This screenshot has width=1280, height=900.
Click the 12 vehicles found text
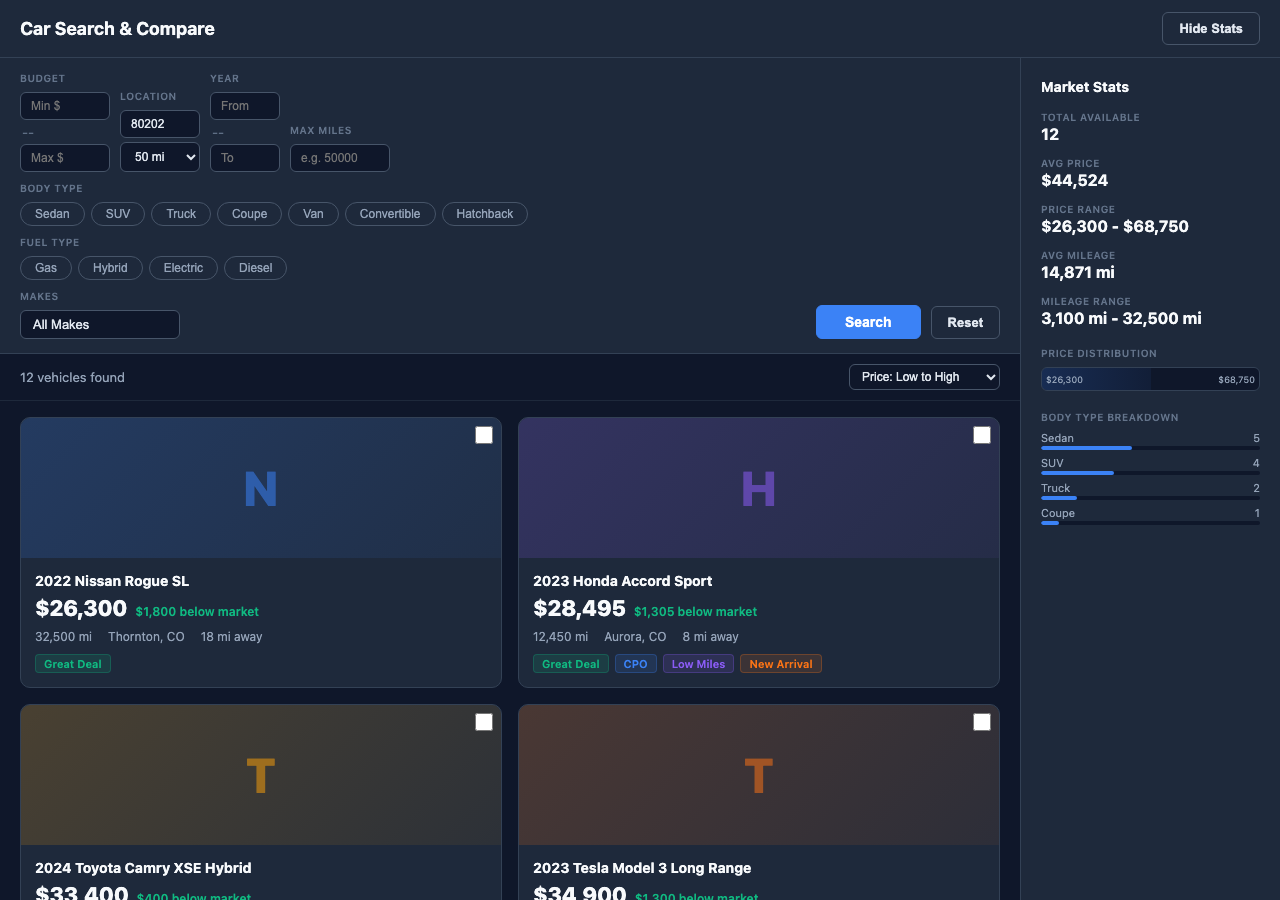(x=72, y=377)
